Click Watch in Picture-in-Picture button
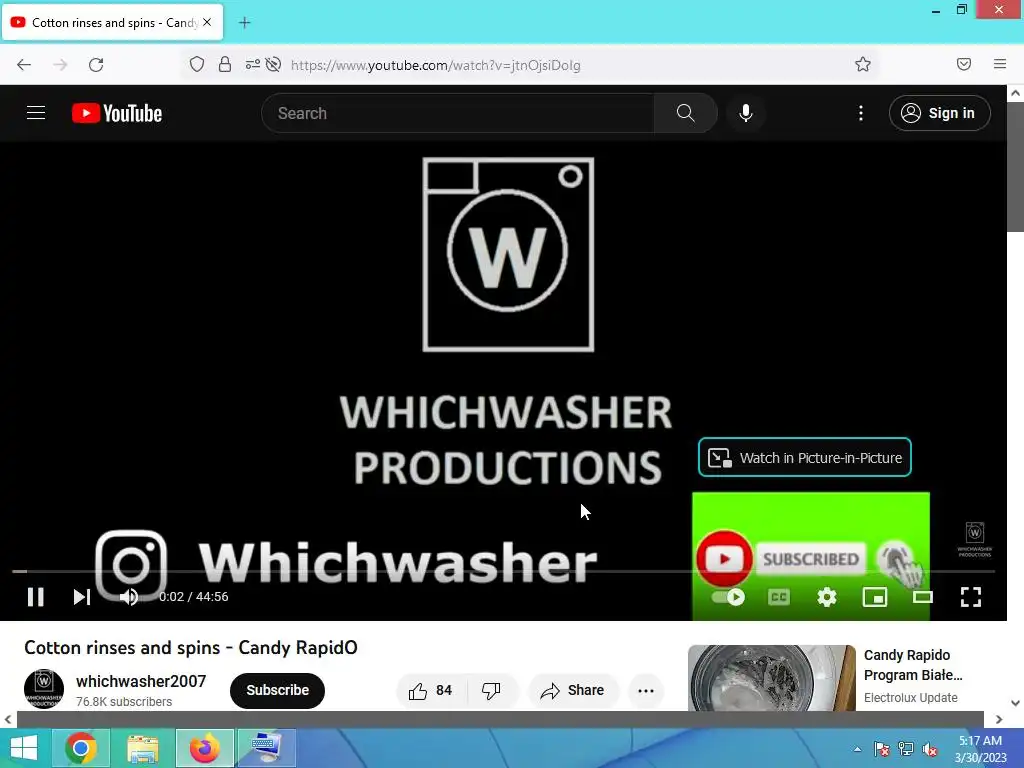 pos(805,457)
